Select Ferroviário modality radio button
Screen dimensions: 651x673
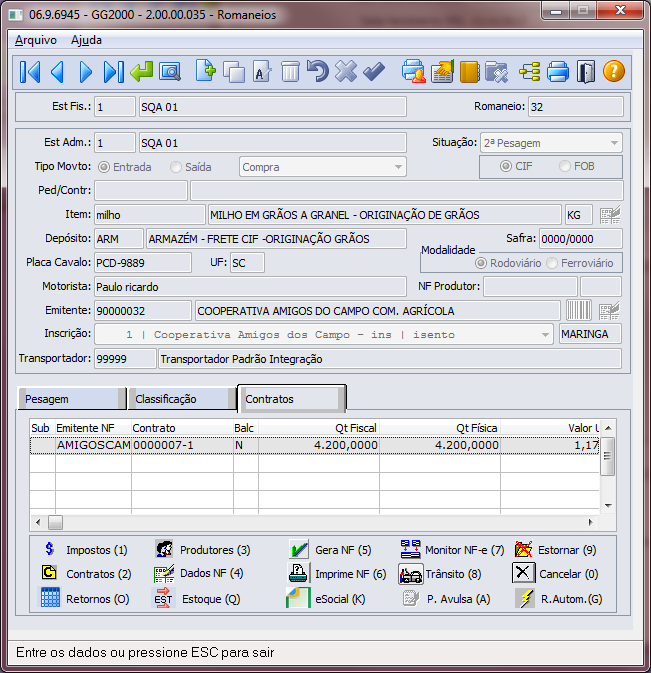point(552,263)
